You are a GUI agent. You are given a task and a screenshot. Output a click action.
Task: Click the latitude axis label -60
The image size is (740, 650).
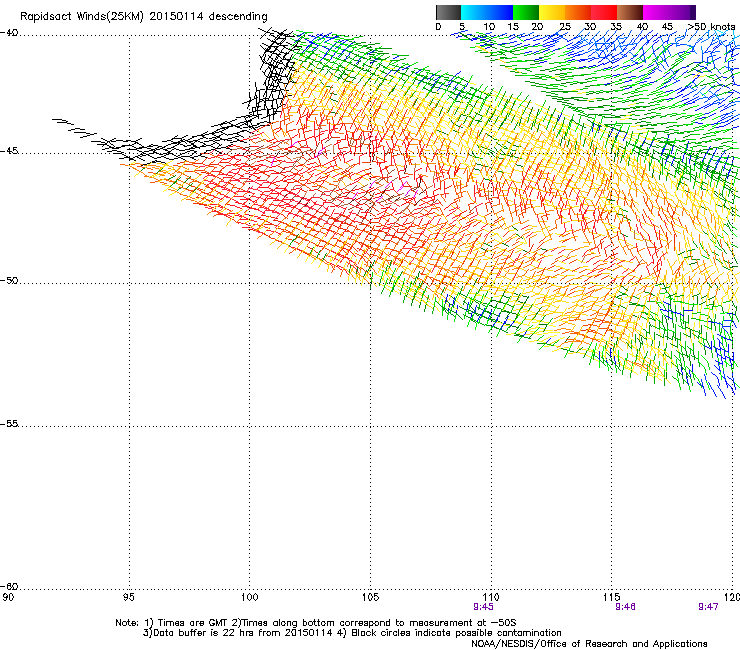click(9, 586)
